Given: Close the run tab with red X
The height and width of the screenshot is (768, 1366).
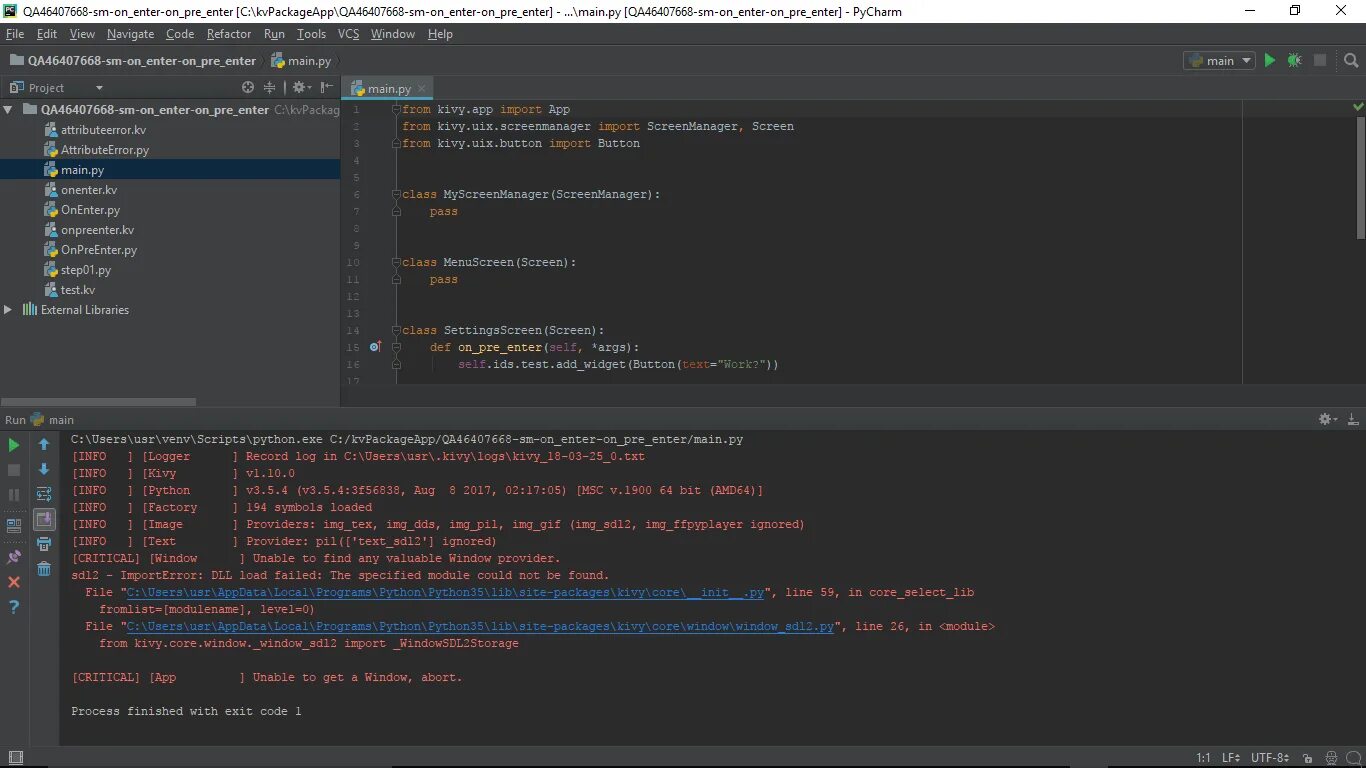Looking at the screenshot, I should click(14, 581).
